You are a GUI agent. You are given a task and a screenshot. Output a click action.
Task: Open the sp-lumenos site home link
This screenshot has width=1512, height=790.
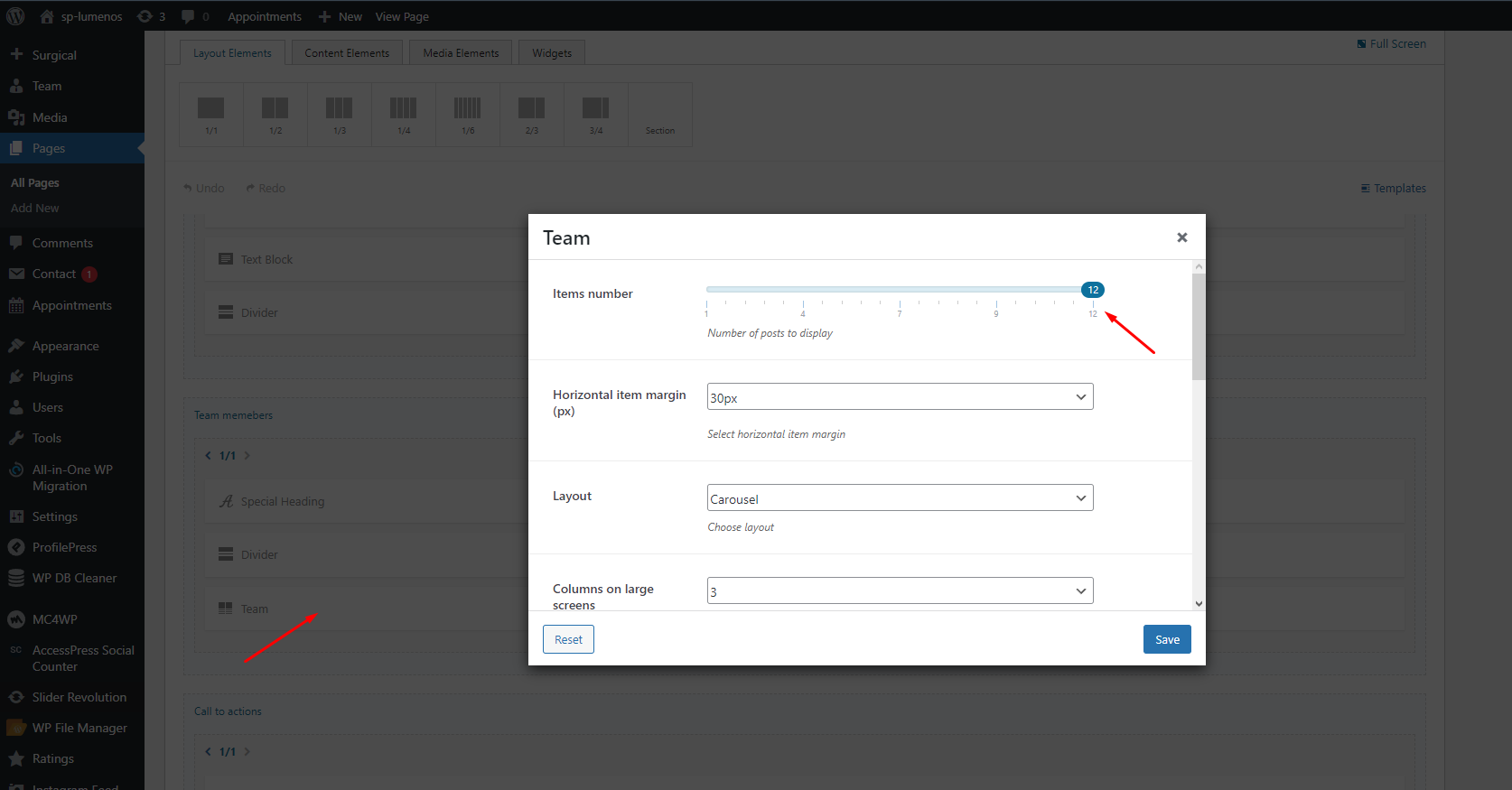click(x=81, y=16)
